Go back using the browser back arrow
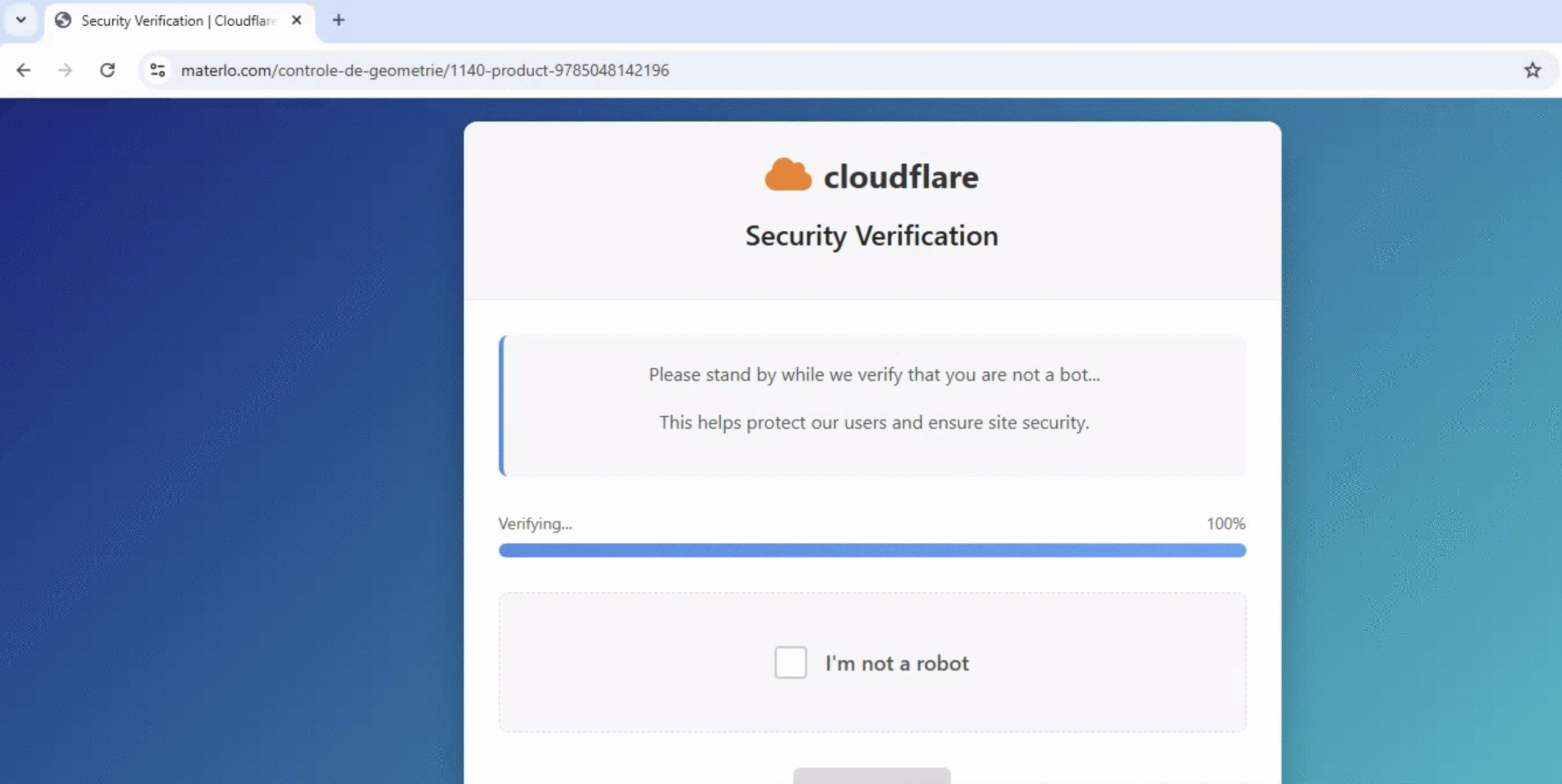This screenshot has height=784, width=1562. click(23, 70)
